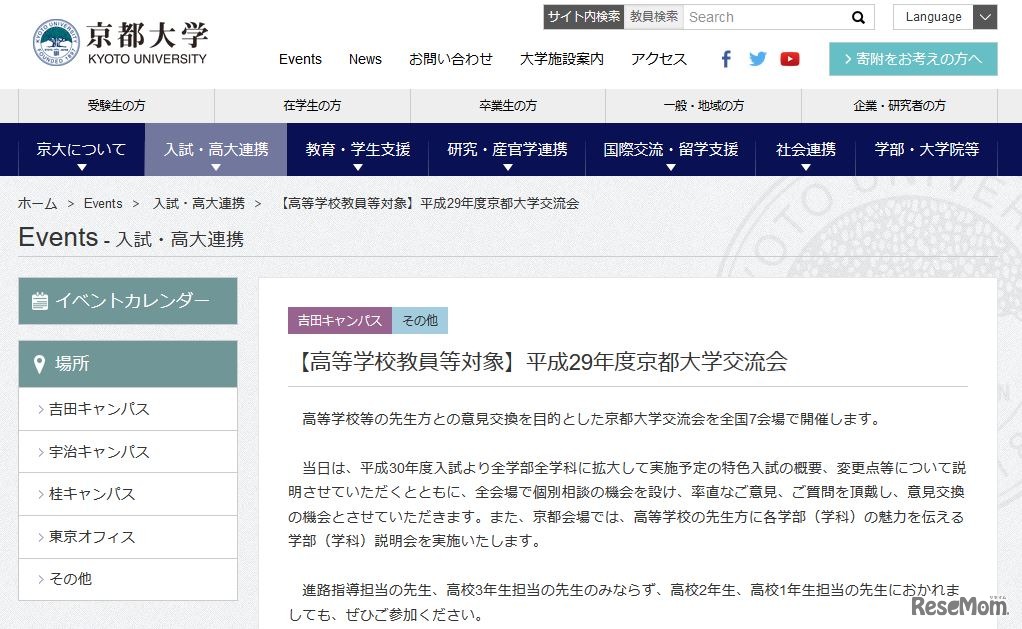
Task: Open the Facebook page icon
Action: click(725, 59)
